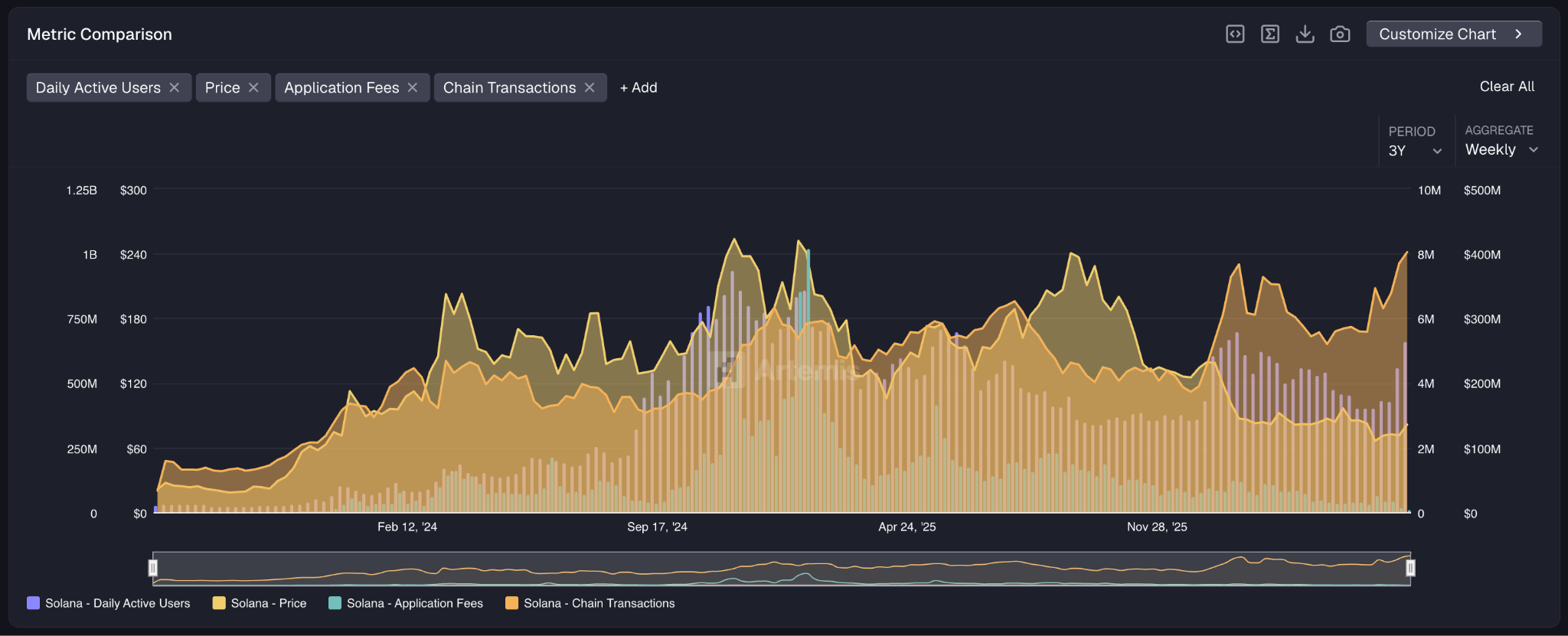Click the Feb 12, '24 axis label
Screen dimensions: 1568x636
tap(407, 527)
